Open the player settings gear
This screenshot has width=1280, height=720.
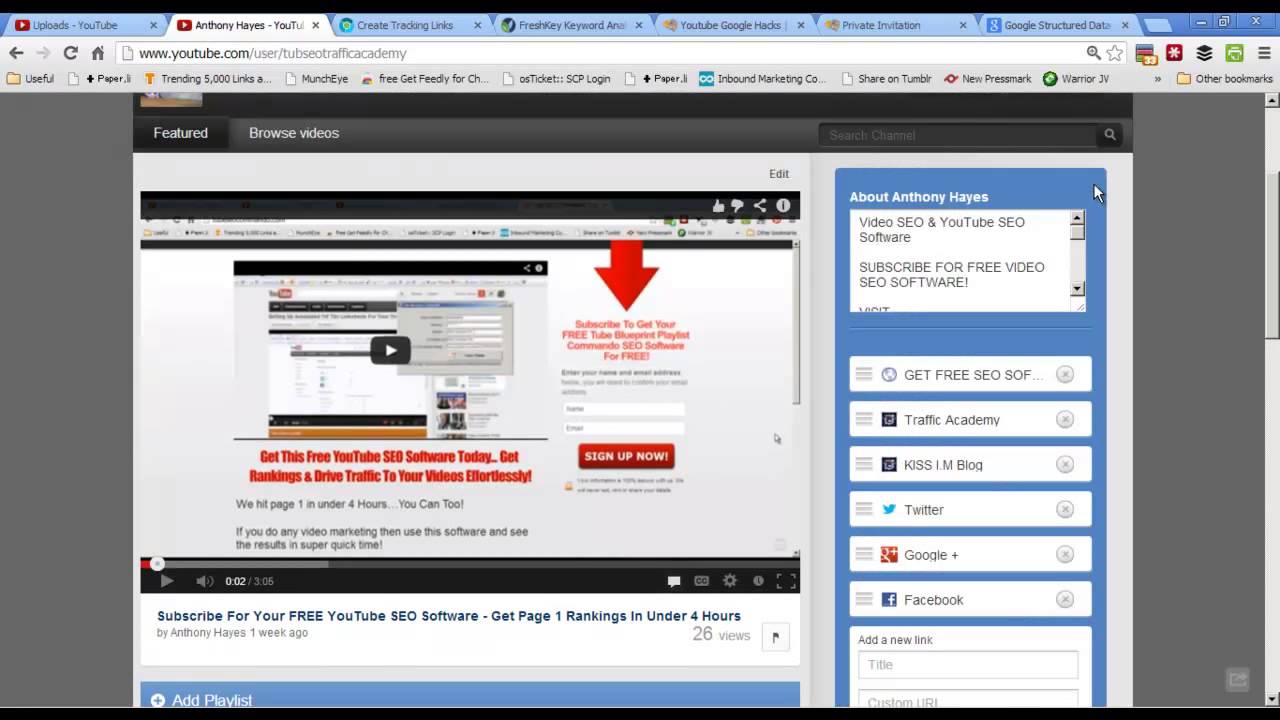pyautogui.click(x=730, y=581)
